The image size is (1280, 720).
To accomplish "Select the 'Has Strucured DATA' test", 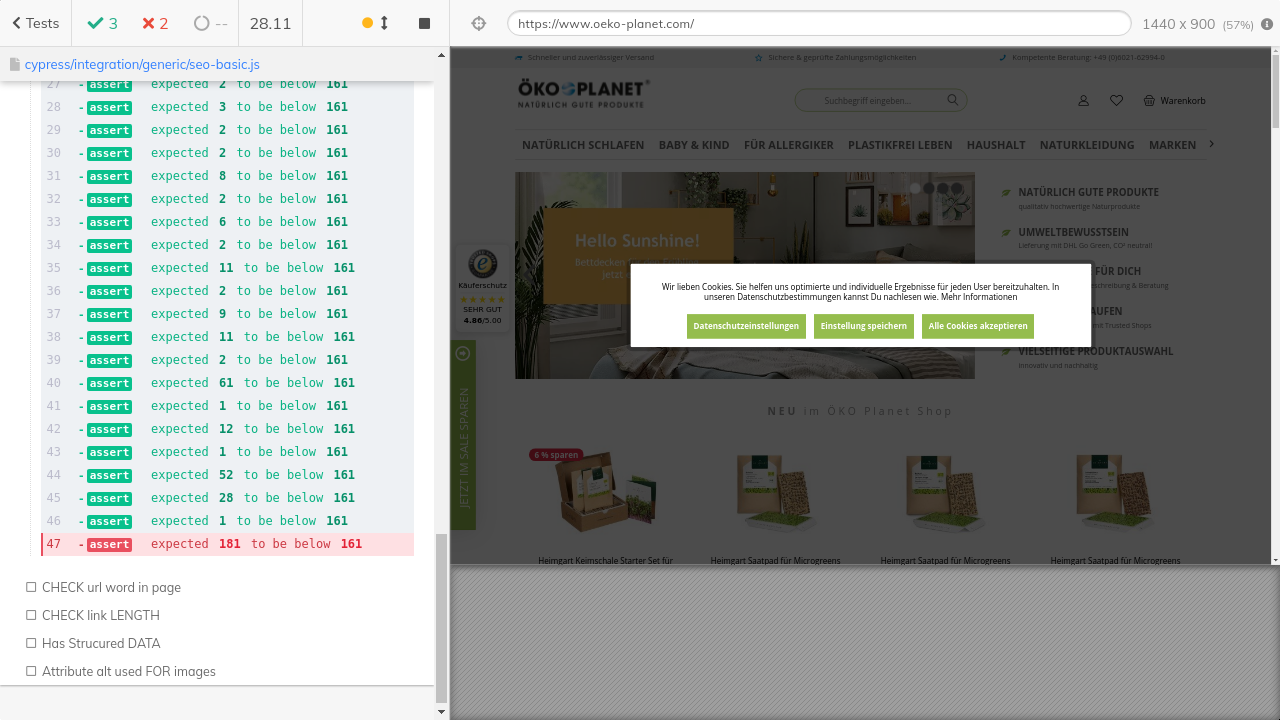I will click(101, 643).
